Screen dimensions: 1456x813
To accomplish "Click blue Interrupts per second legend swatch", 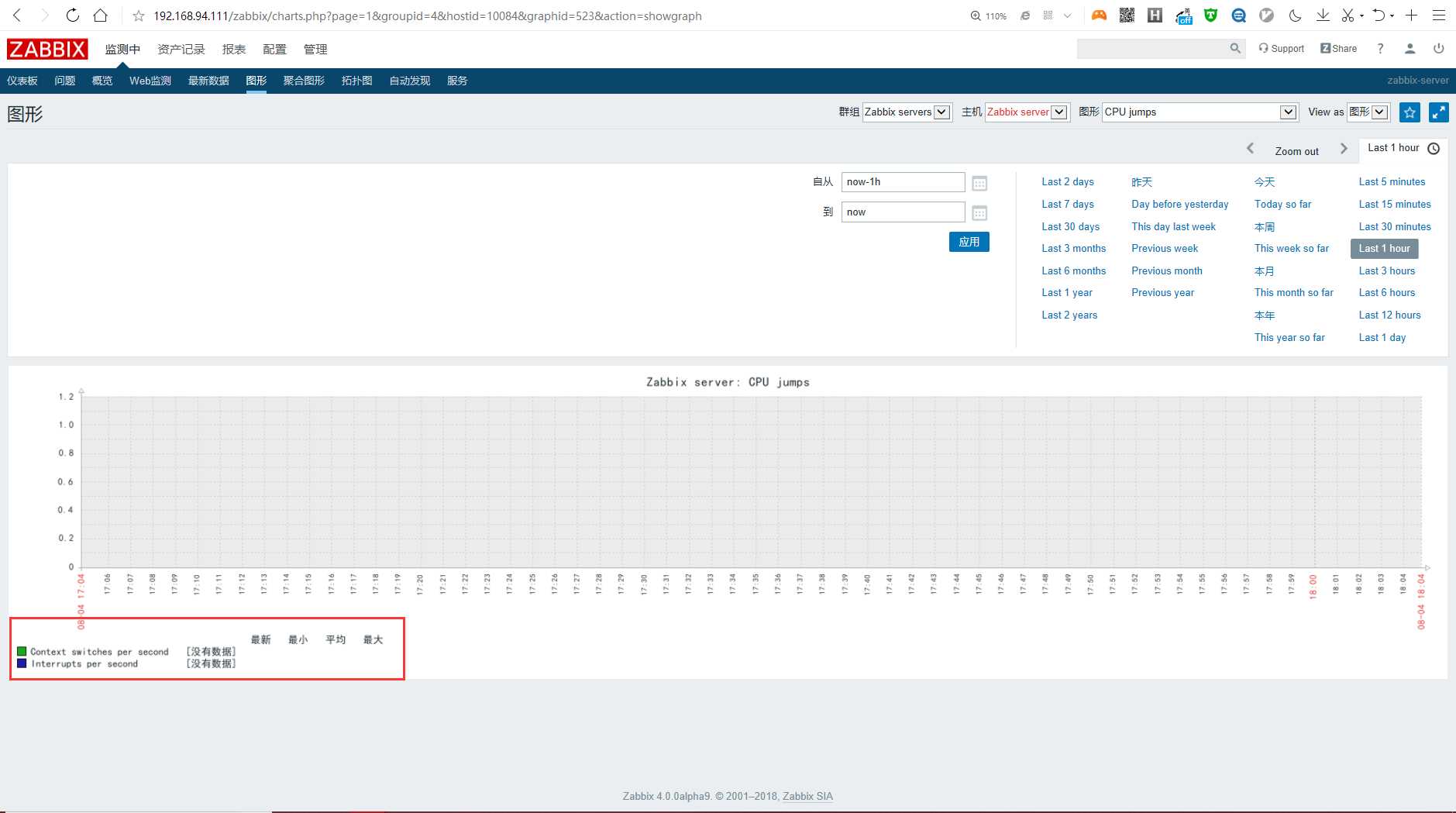I will [22, 663].
